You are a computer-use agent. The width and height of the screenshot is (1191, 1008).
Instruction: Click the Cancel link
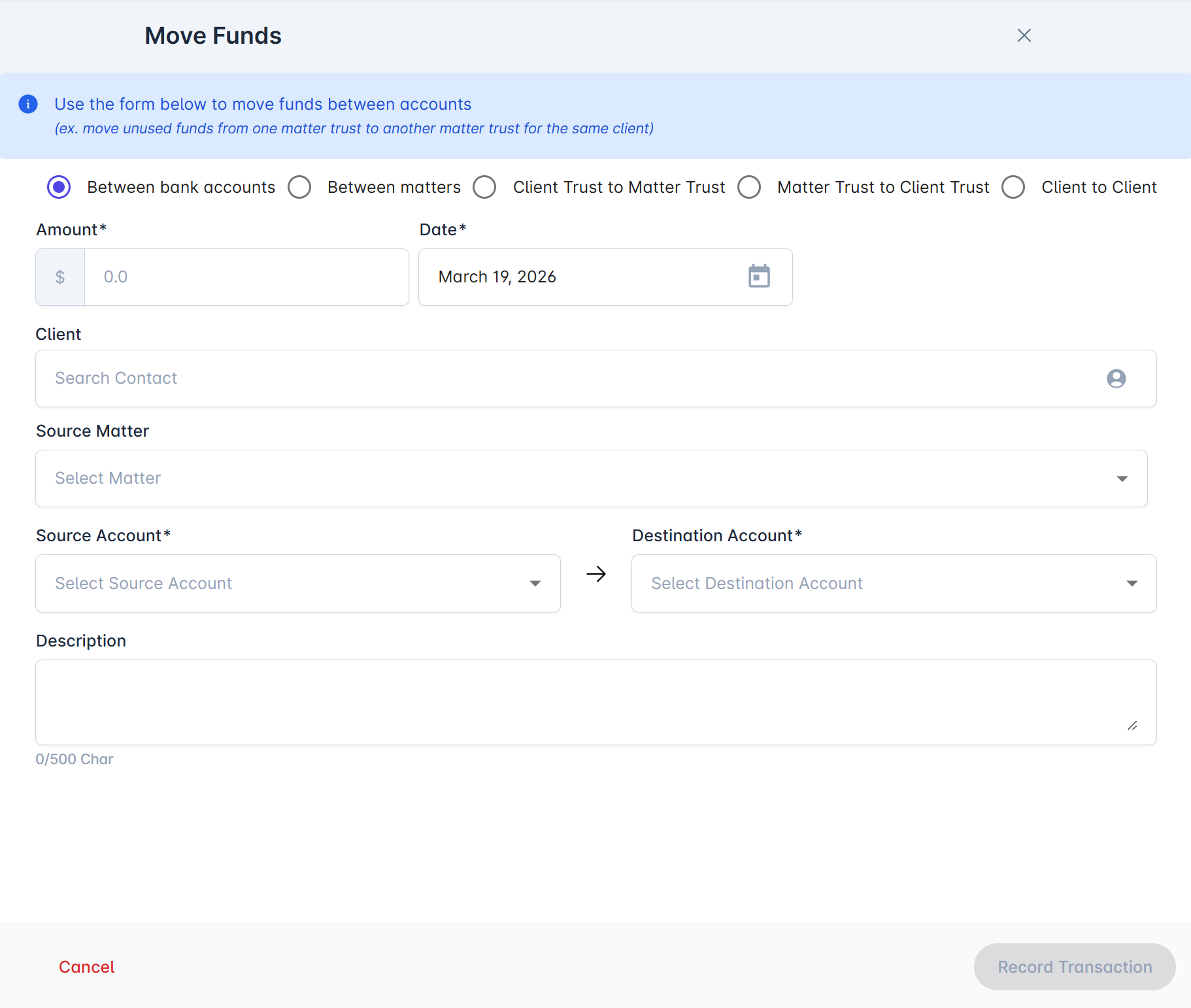coord(87,967)
